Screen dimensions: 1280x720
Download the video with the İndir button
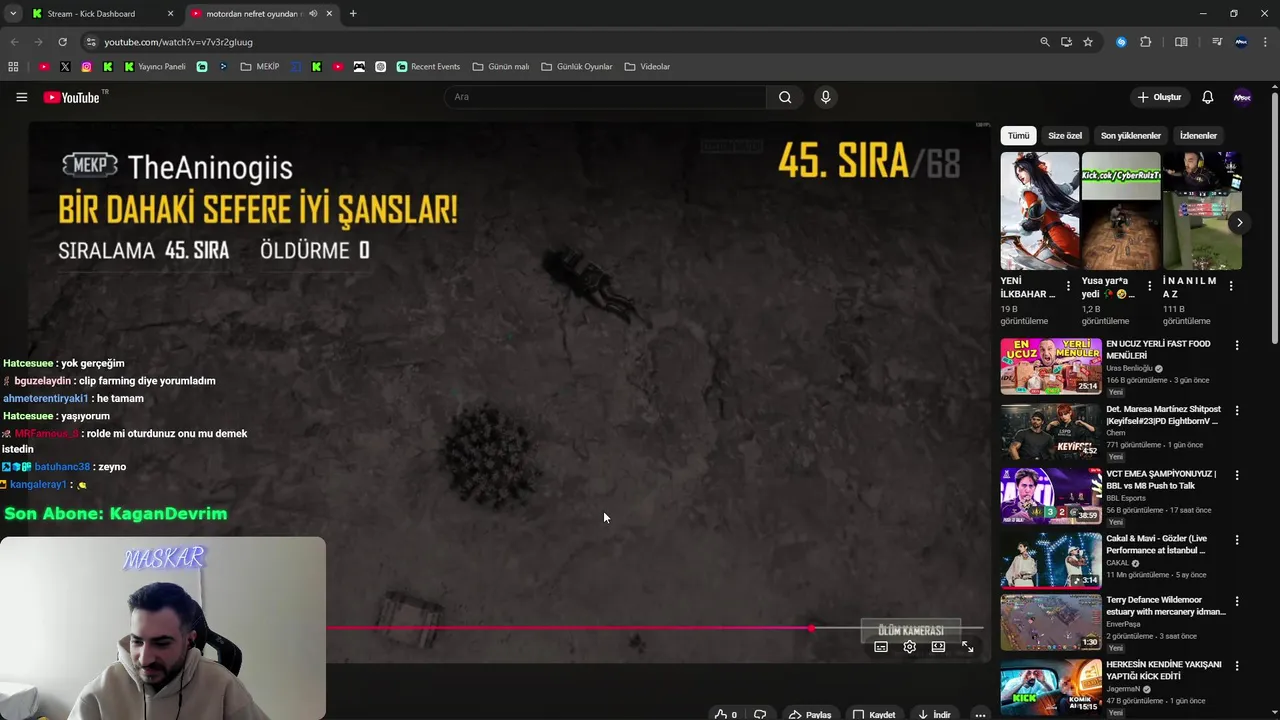[x=934, y=714]
